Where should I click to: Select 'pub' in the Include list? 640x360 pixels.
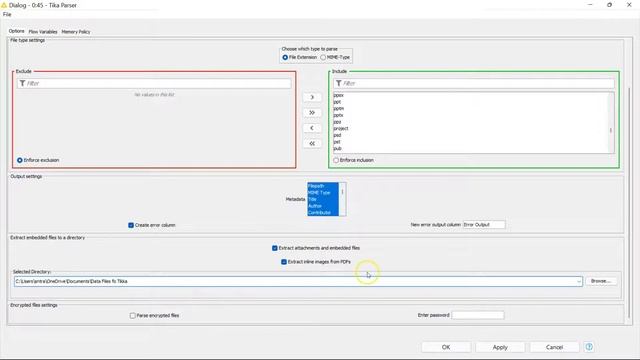click(338, 149)
